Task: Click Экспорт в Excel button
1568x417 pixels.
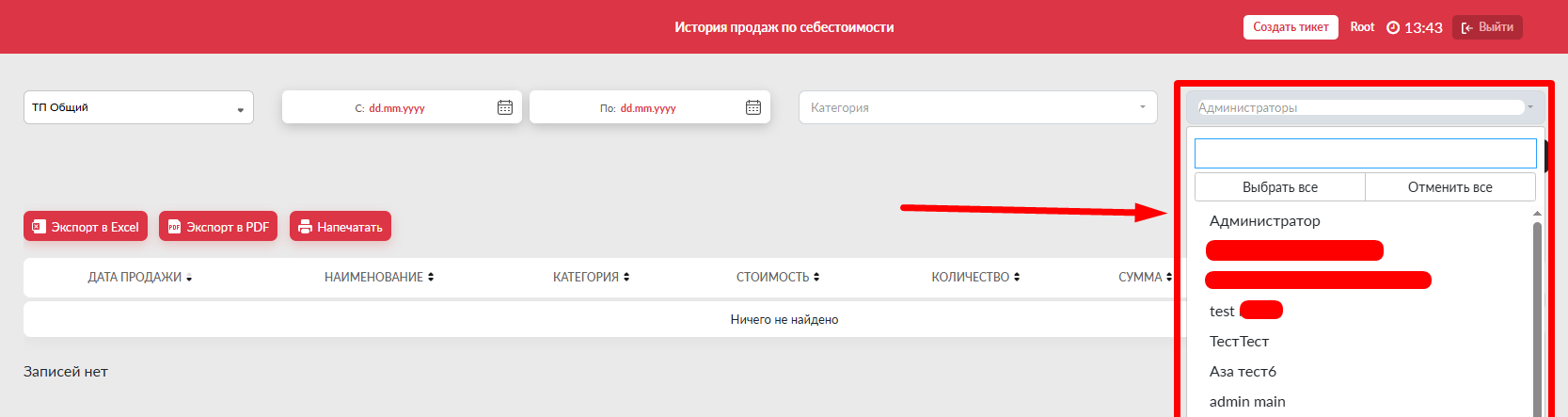Action: pyautogui.click(x=86, y=227)
